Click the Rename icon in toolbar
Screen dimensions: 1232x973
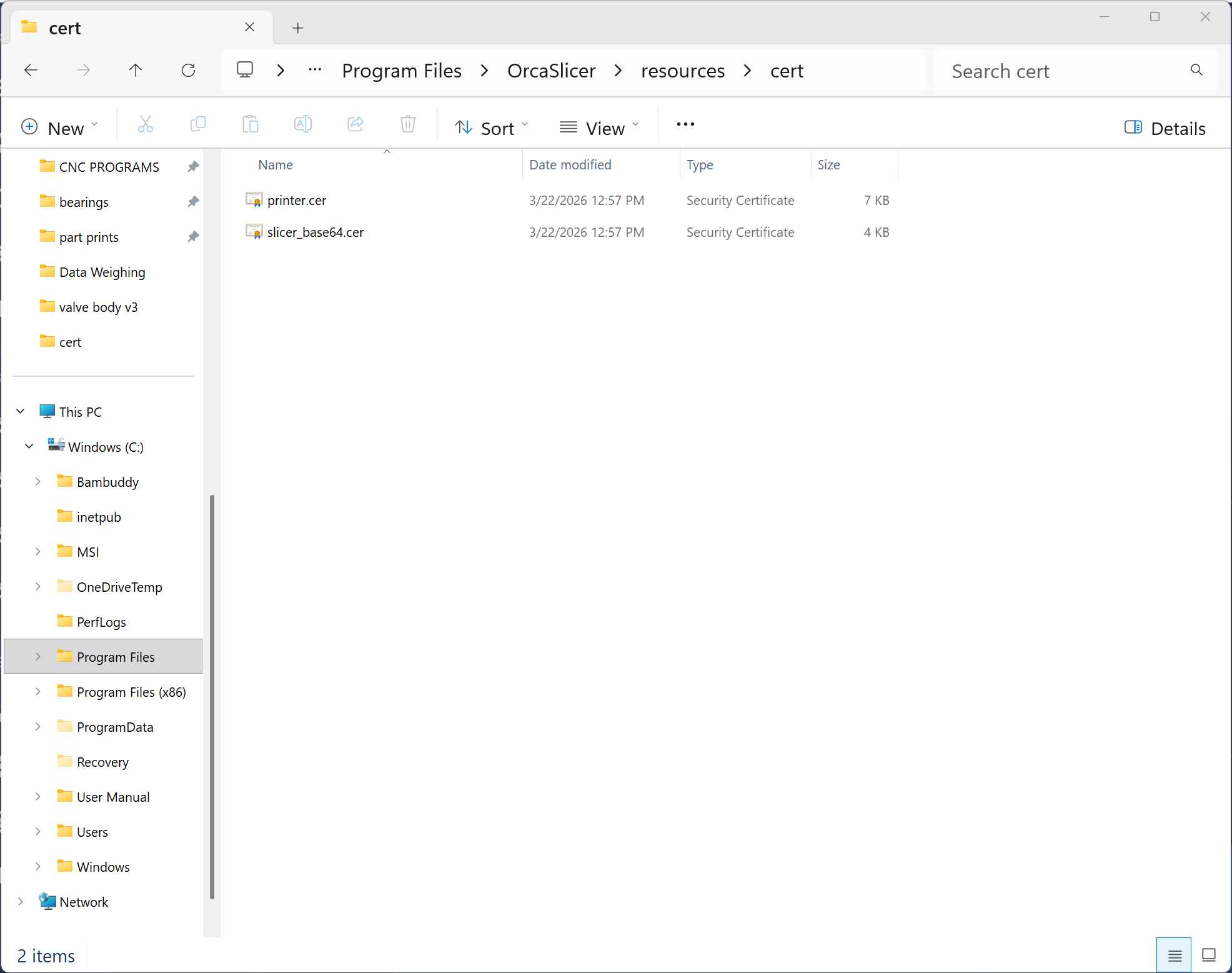tap(303, 124)
